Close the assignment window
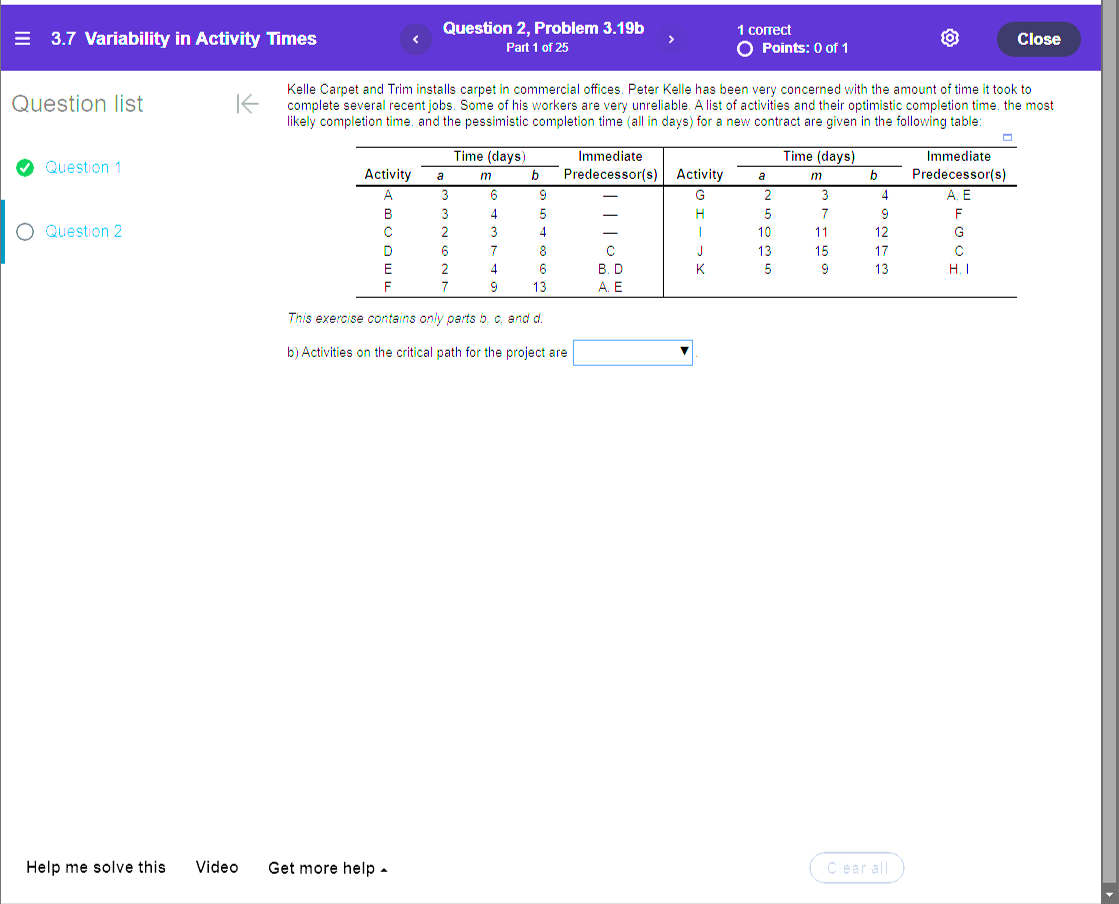Image resolution: width=1119 pixels, height=904 pixels. click(1038, 39)
